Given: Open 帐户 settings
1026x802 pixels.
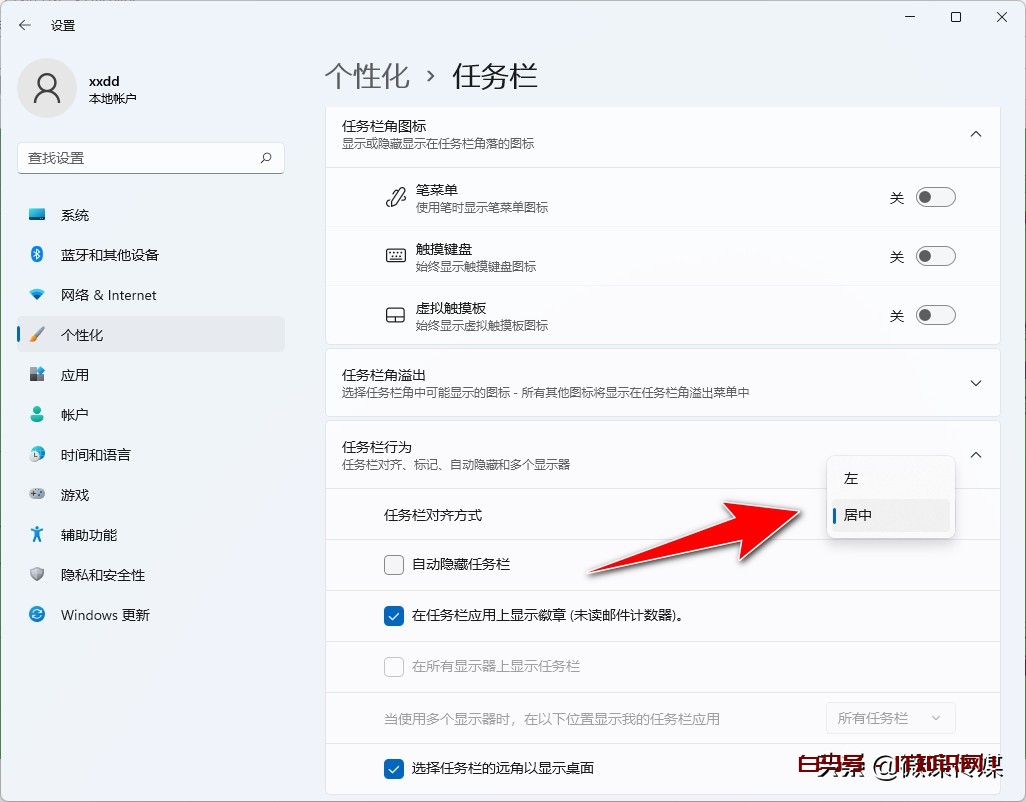Looking at the screenshot, I should coord(75,415).
